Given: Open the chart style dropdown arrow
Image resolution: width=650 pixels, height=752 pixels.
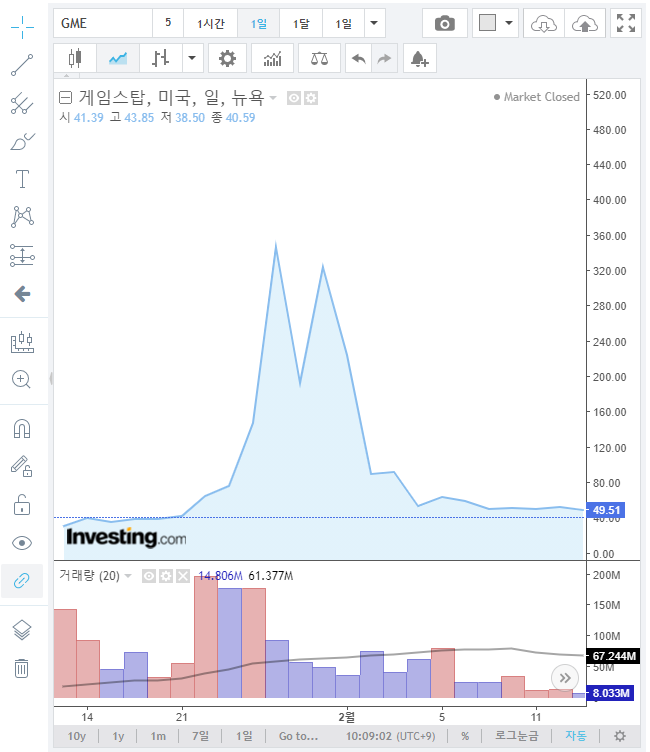Looking at the screenshot, I should (192, 59).
